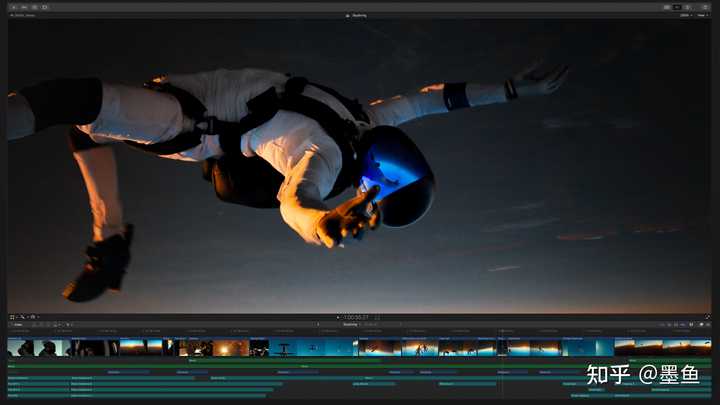This screenshot has height=405, width=720.
Task: Open the Keyword Editor key icon
Action: (24, 7)
